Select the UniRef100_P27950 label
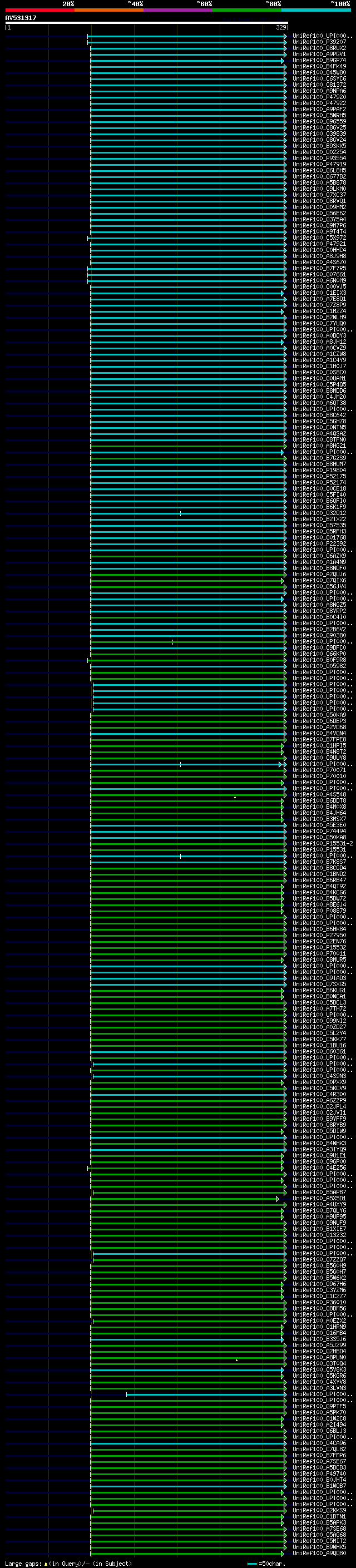 pos(319,935)
